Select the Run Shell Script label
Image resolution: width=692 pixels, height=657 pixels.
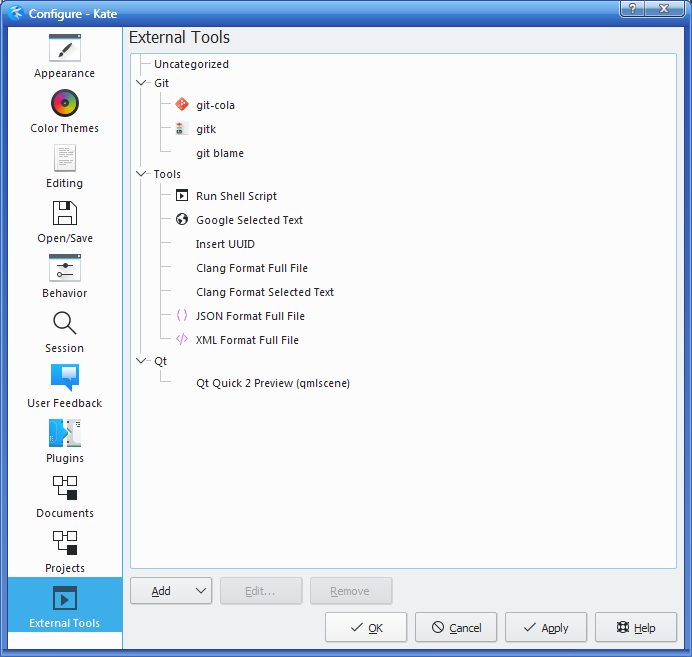236,196
